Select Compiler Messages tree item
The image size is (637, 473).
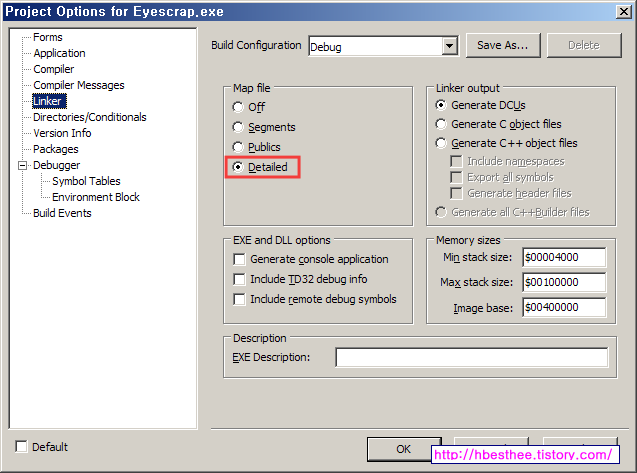pos(79,85)
